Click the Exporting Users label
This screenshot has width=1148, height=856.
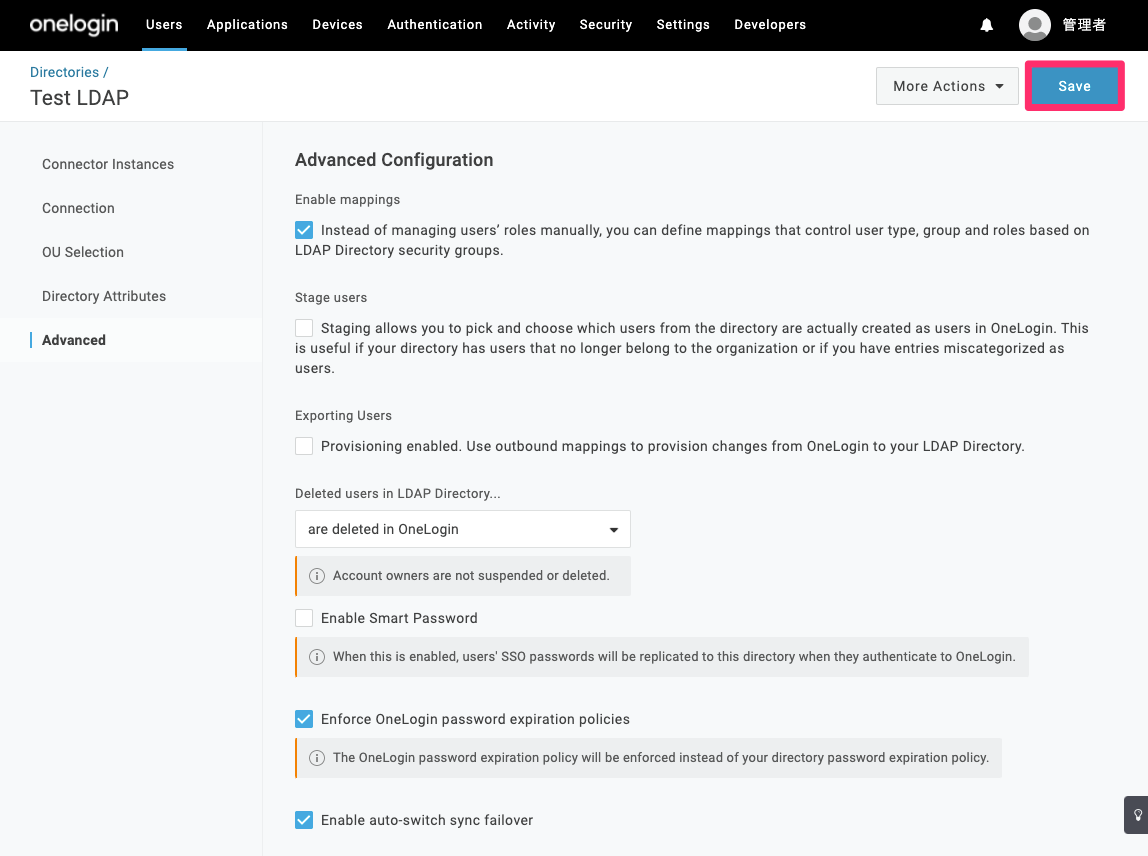[x=343, y=416]
